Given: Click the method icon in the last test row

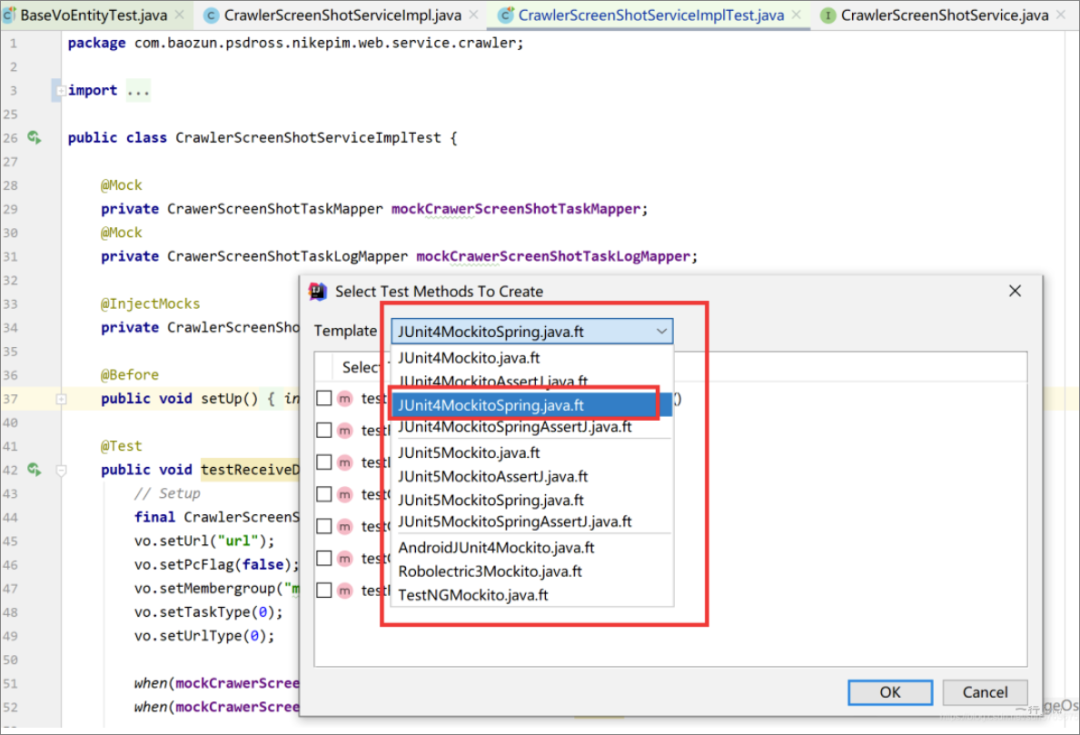Looking at the screenshot, I should click(x=345, y=590).
